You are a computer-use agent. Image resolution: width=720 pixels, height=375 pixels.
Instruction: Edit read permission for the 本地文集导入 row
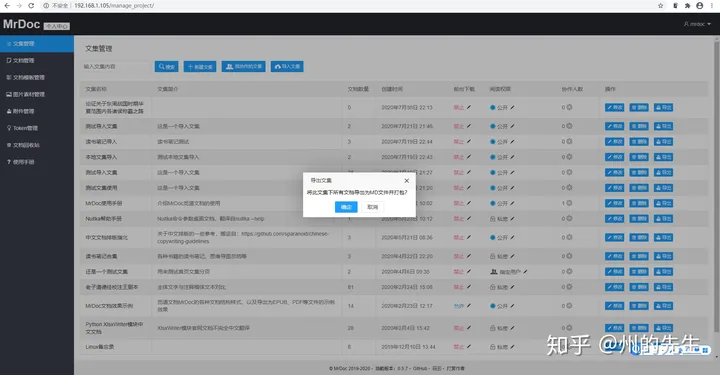[x=512, y=157]
